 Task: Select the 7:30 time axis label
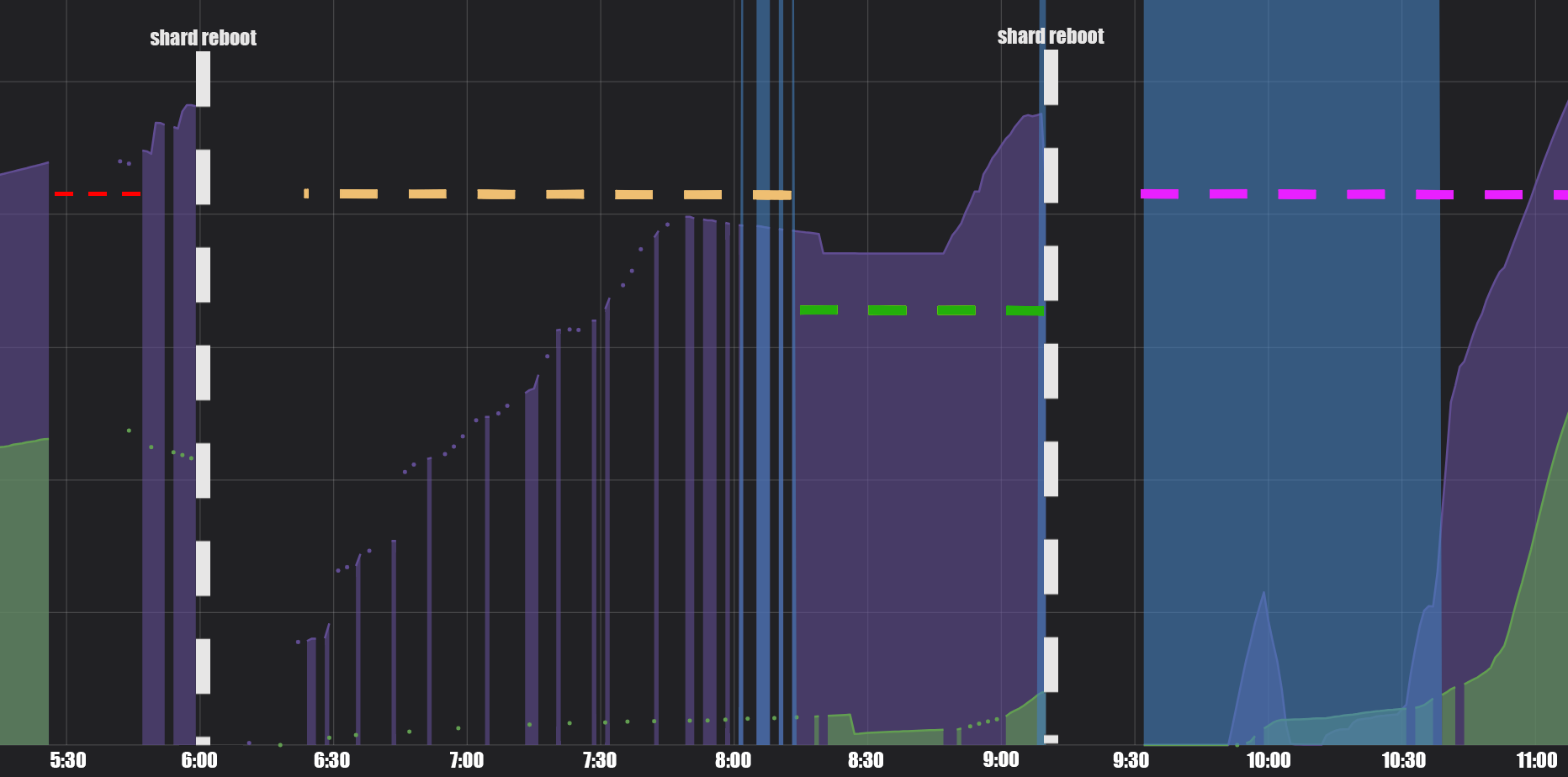click(599, 761)
